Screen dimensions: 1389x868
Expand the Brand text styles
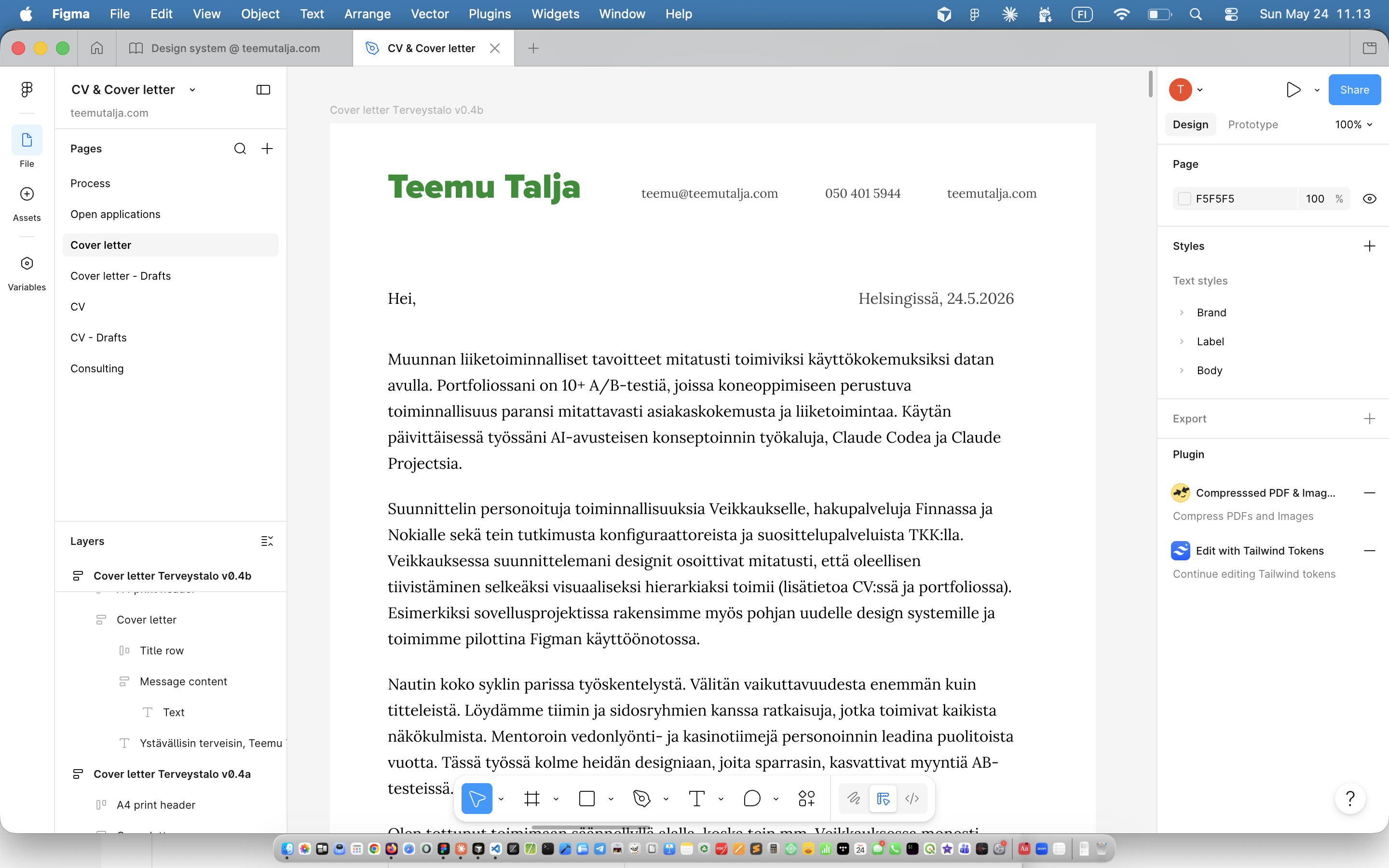tap(1182, 313)
